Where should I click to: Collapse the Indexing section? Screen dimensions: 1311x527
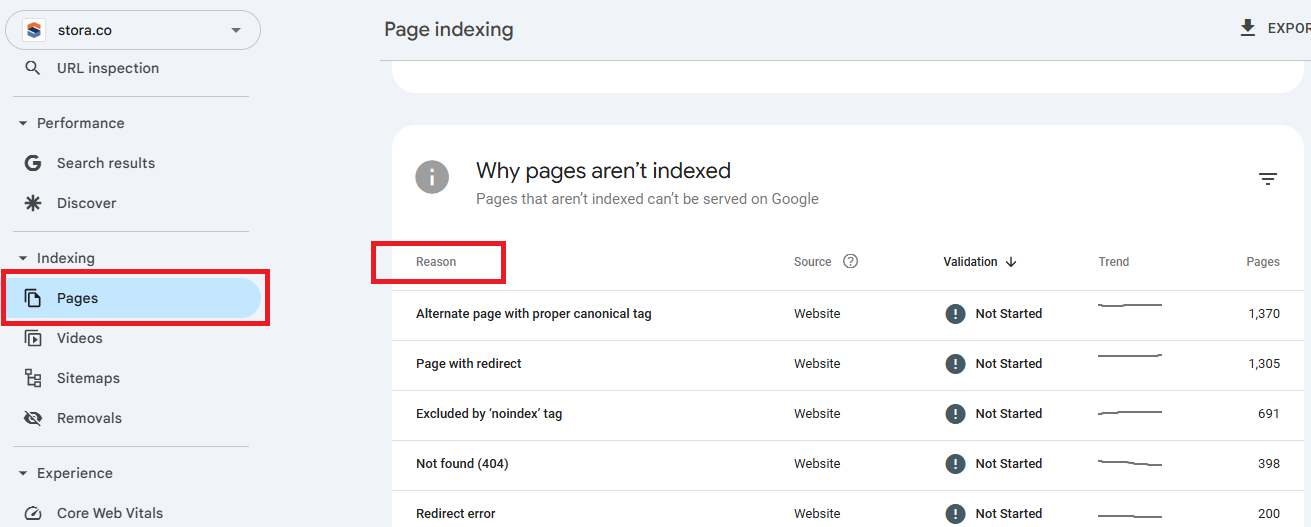tap(23, 258)
